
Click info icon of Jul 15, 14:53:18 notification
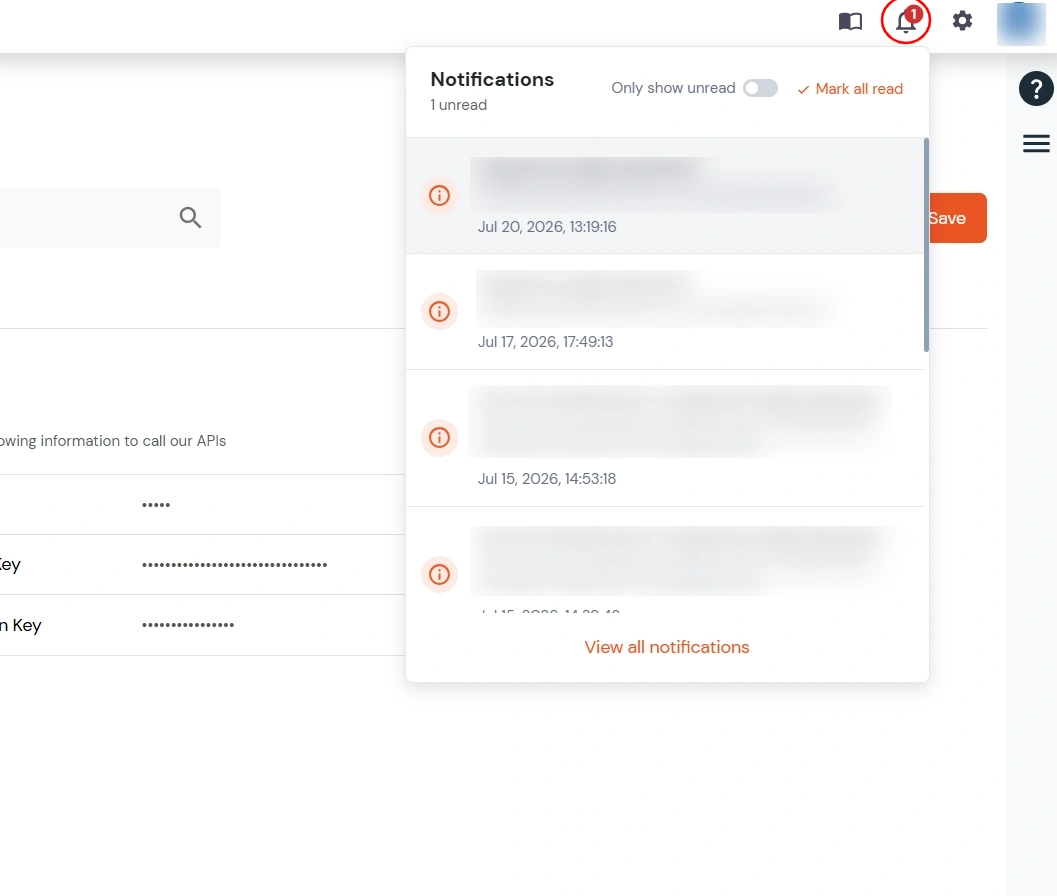tap(440, 438)
